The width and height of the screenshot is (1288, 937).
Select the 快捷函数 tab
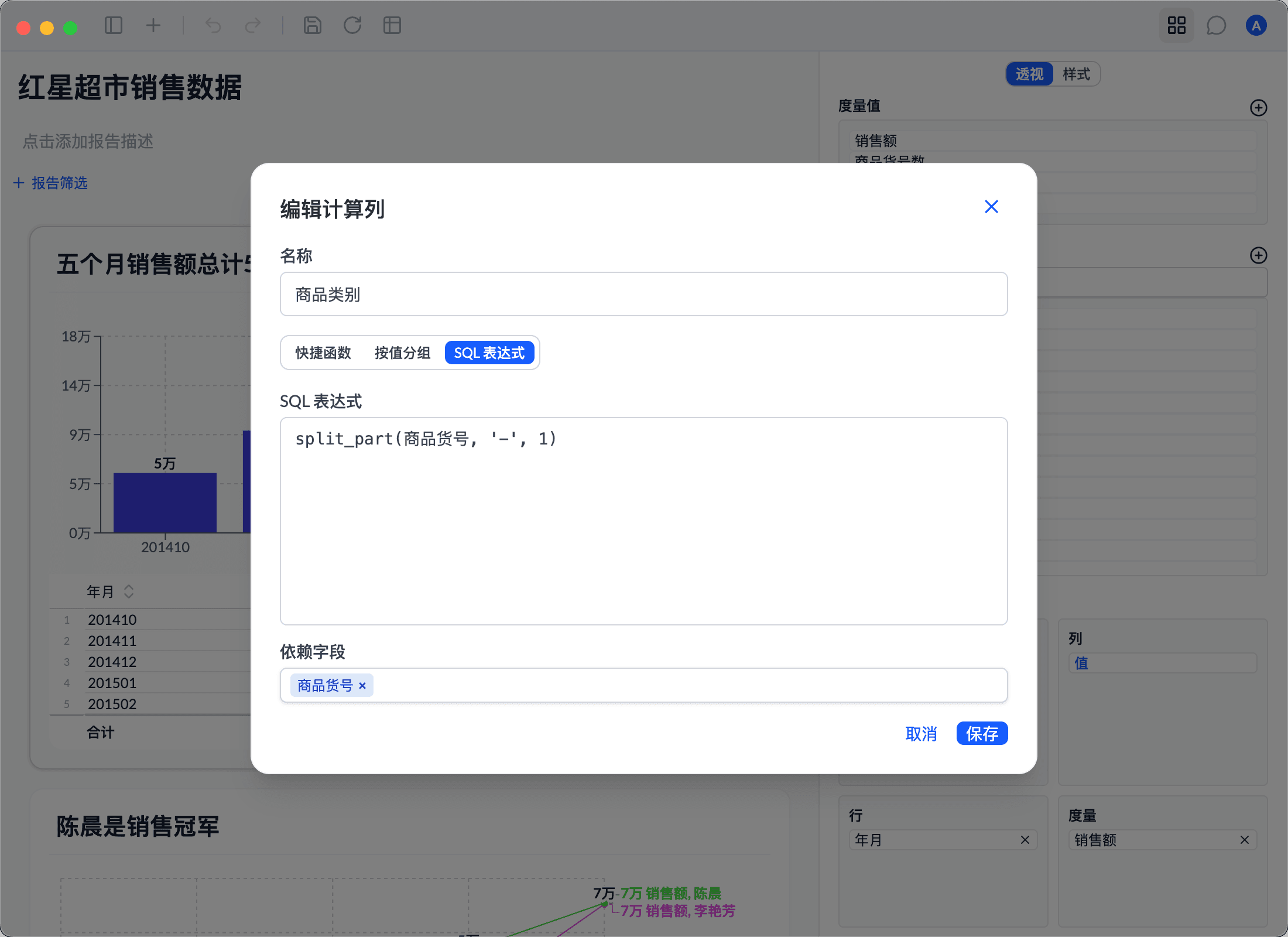tap(323, 353)
